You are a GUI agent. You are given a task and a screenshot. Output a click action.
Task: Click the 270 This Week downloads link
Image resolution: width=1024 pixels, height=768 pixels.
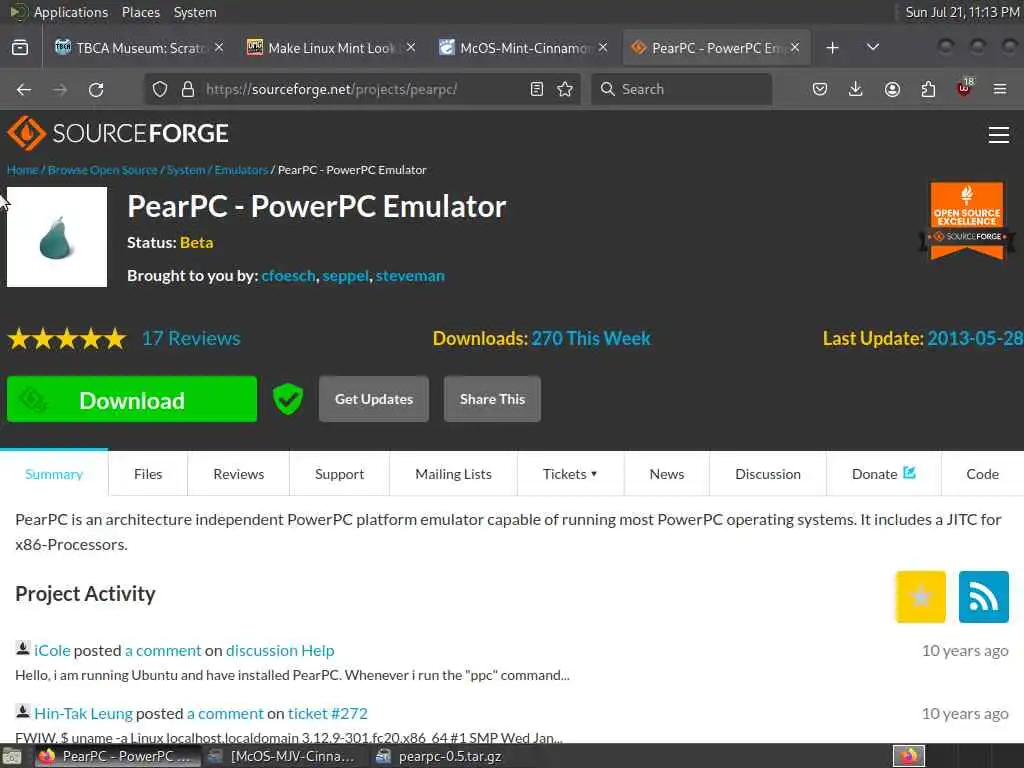[x=591, y=338]
